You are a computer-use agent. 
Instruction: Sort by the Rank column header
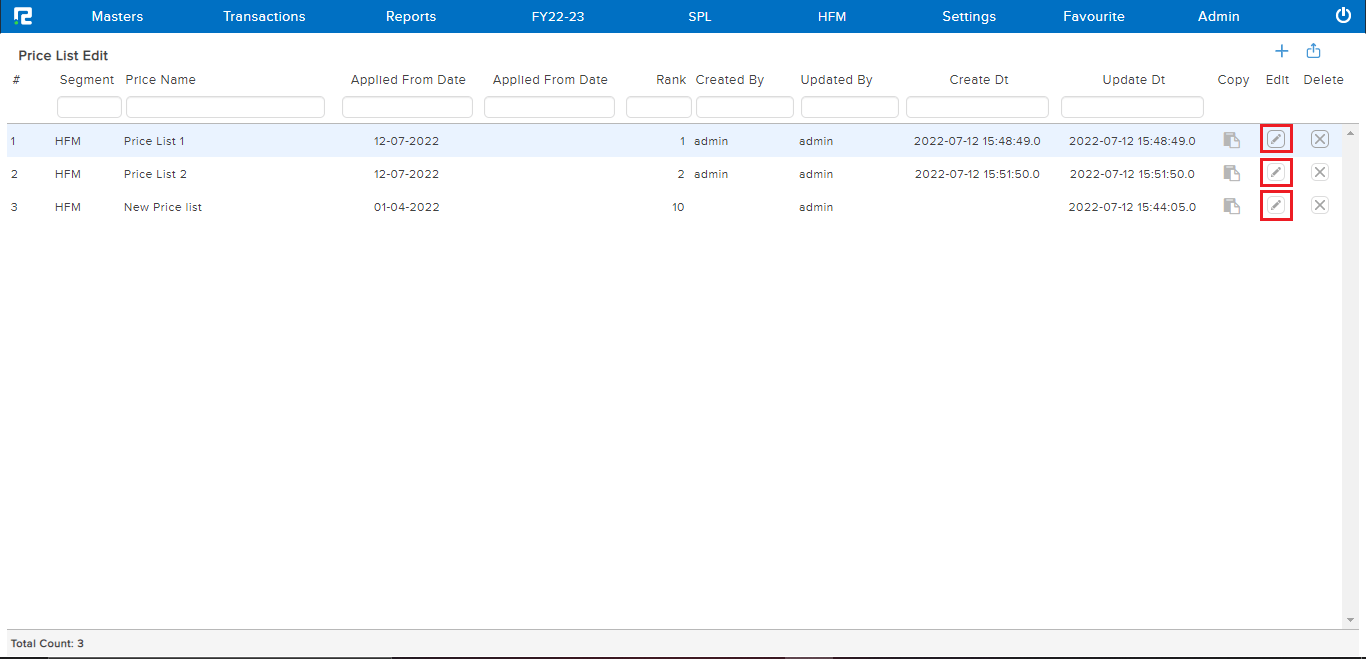[x=671, y=80]
